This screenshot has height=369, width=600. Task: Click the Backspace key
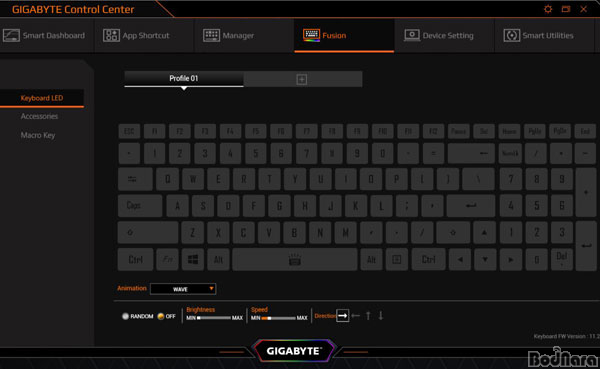pyautogui.click(x=471, y=153)
